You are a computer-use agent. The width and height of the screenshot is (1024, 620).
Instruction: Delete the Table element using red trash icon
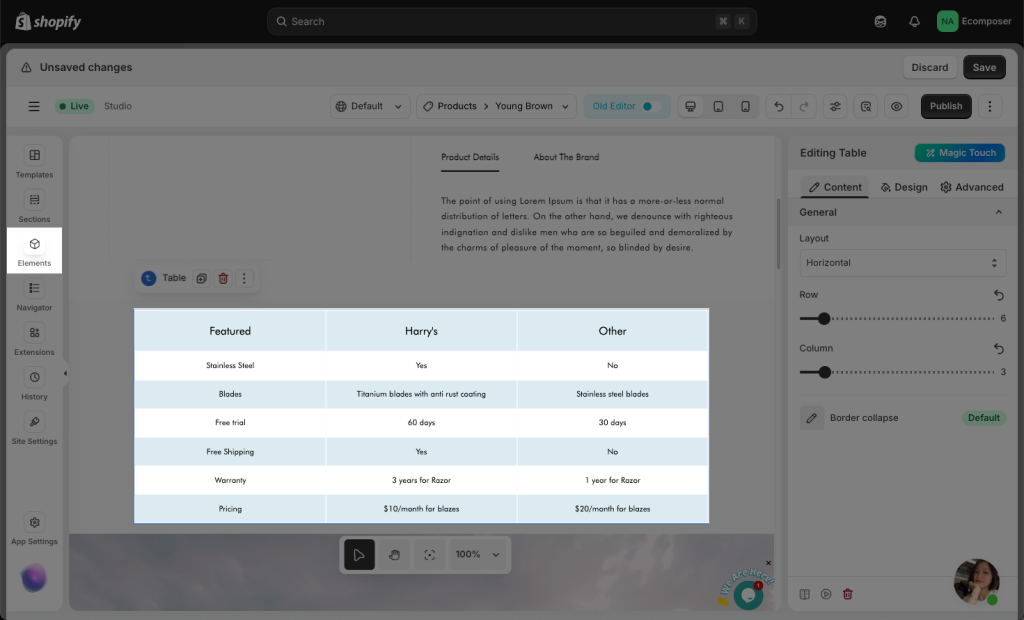pyautogui.click(x=223, y=278)
